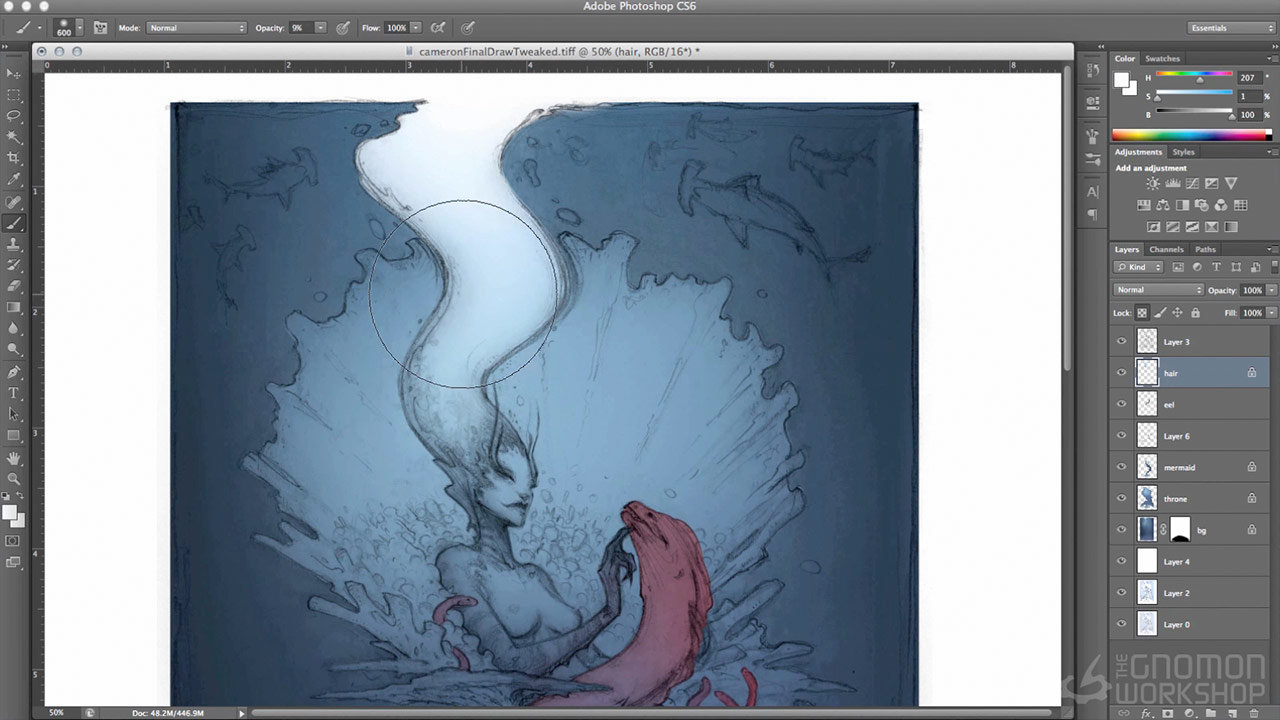
Task: Click the color spectrum ramp
Action: (x=1194, y=134)
